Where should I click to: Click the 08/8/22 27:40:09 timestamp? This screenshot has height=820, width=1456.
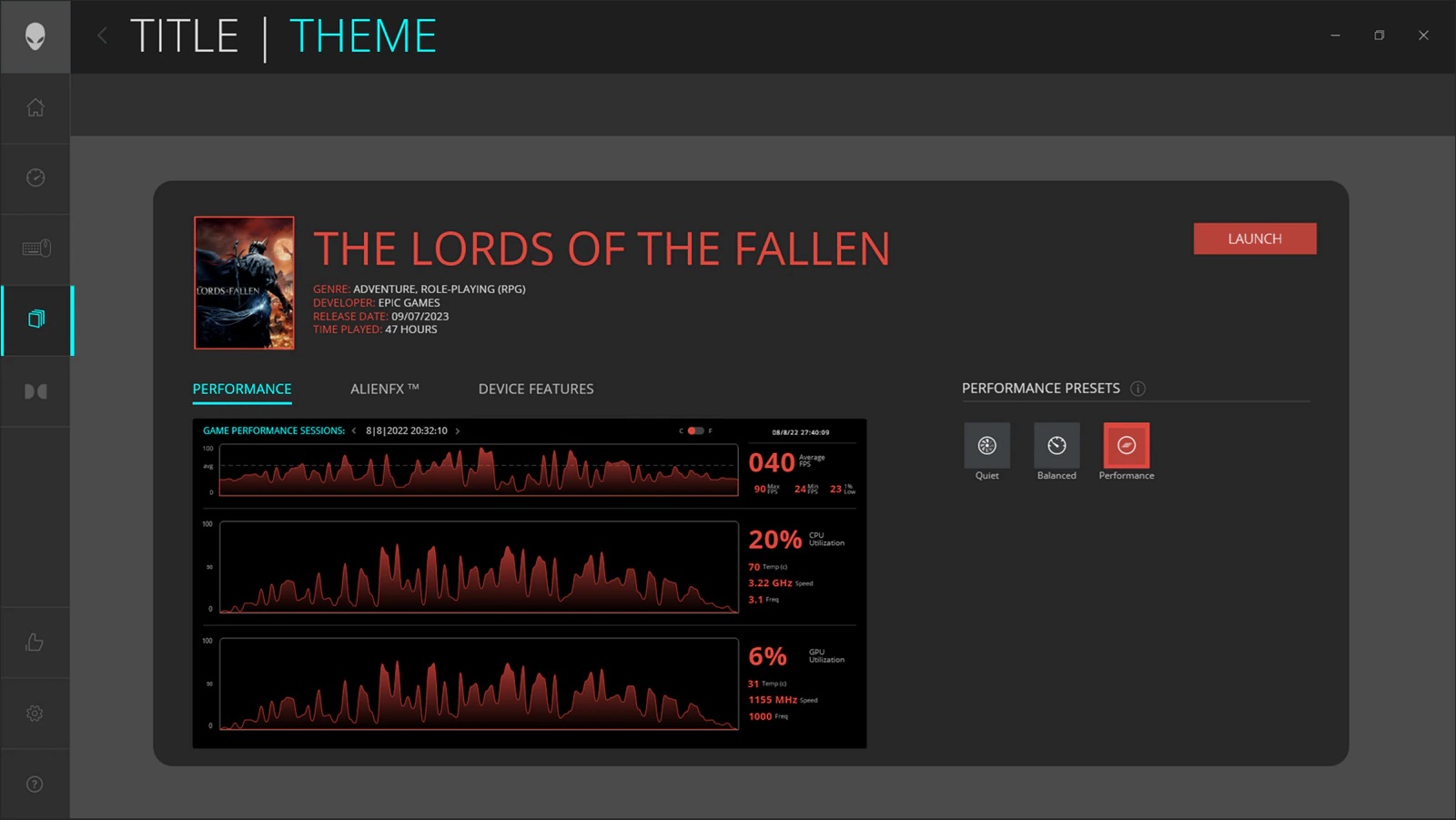[801, 432]
